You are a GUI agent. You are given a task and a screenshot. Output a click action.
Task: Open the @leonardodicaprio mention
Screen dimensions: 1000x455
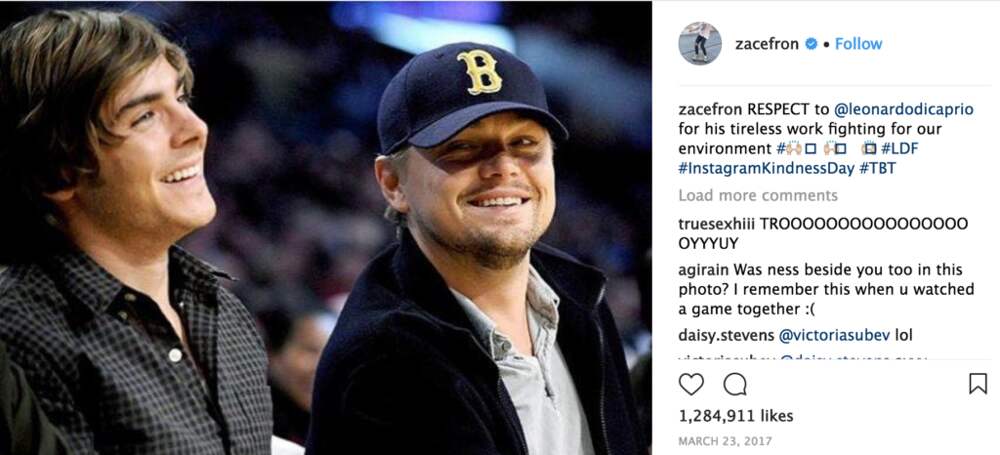click(x=903, y=108)
